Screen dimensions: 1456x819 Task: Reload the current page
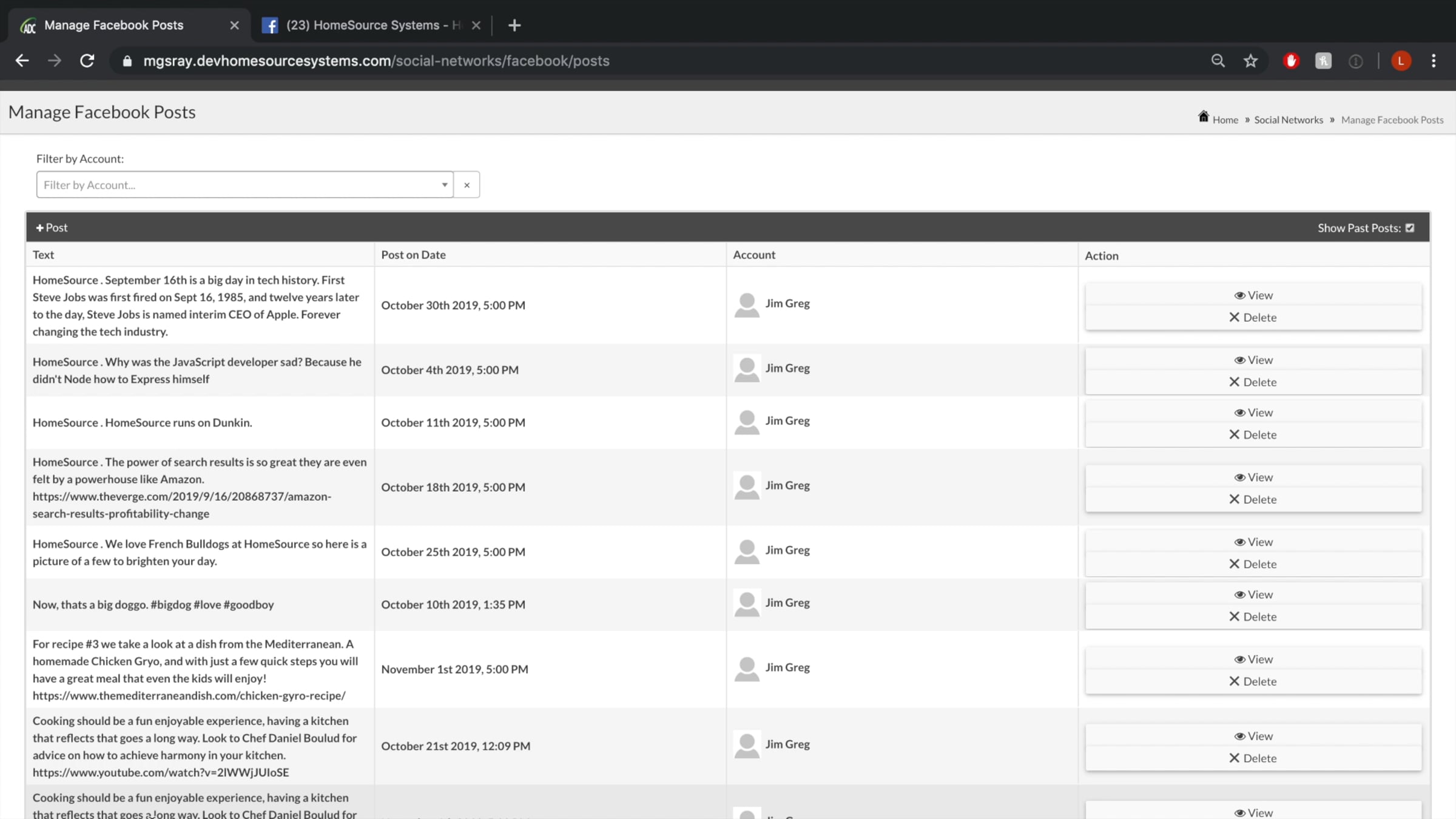pyautogui.click(x=87, y=61)
